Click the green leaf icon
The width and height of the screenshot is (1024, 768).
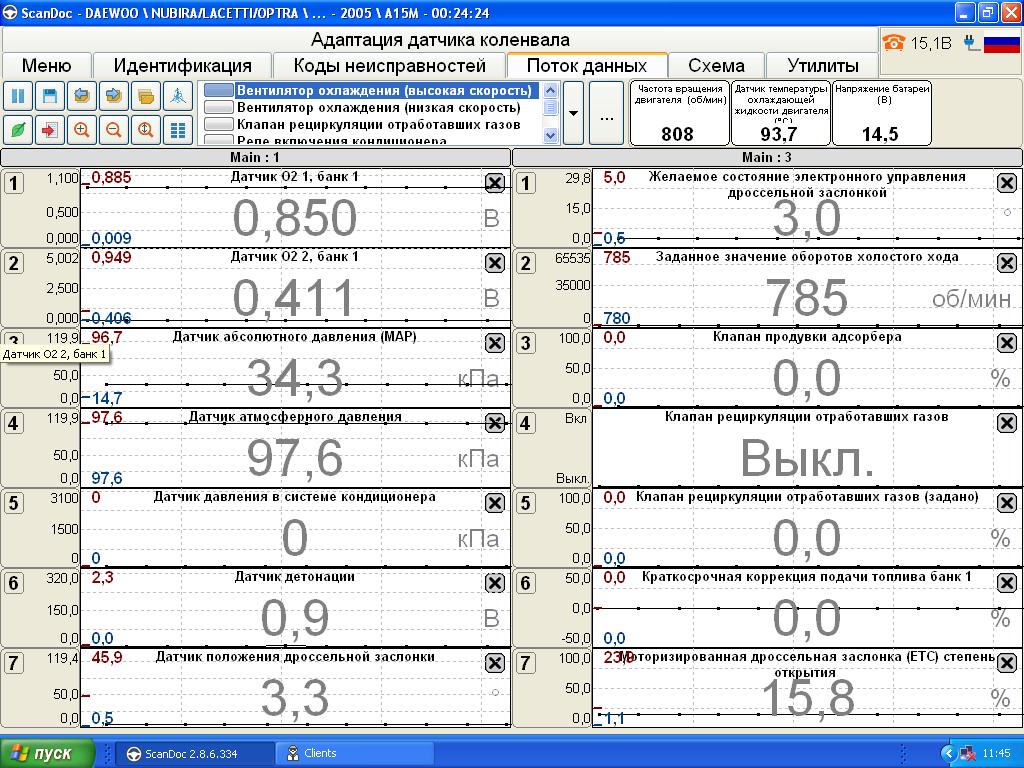click(18, 130)
